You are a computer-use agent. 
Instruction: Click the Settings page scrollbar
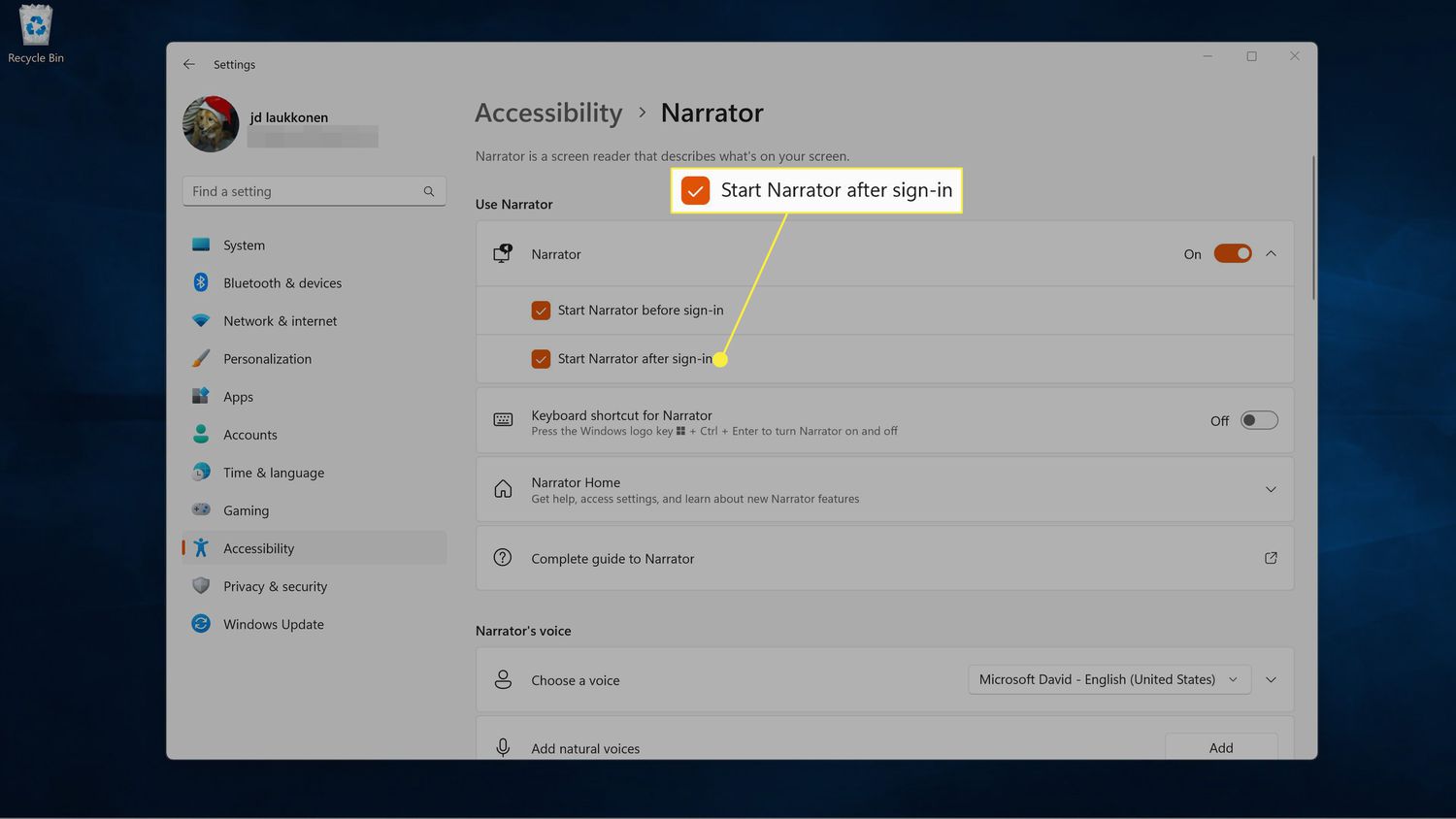(x=1313, y=227)
